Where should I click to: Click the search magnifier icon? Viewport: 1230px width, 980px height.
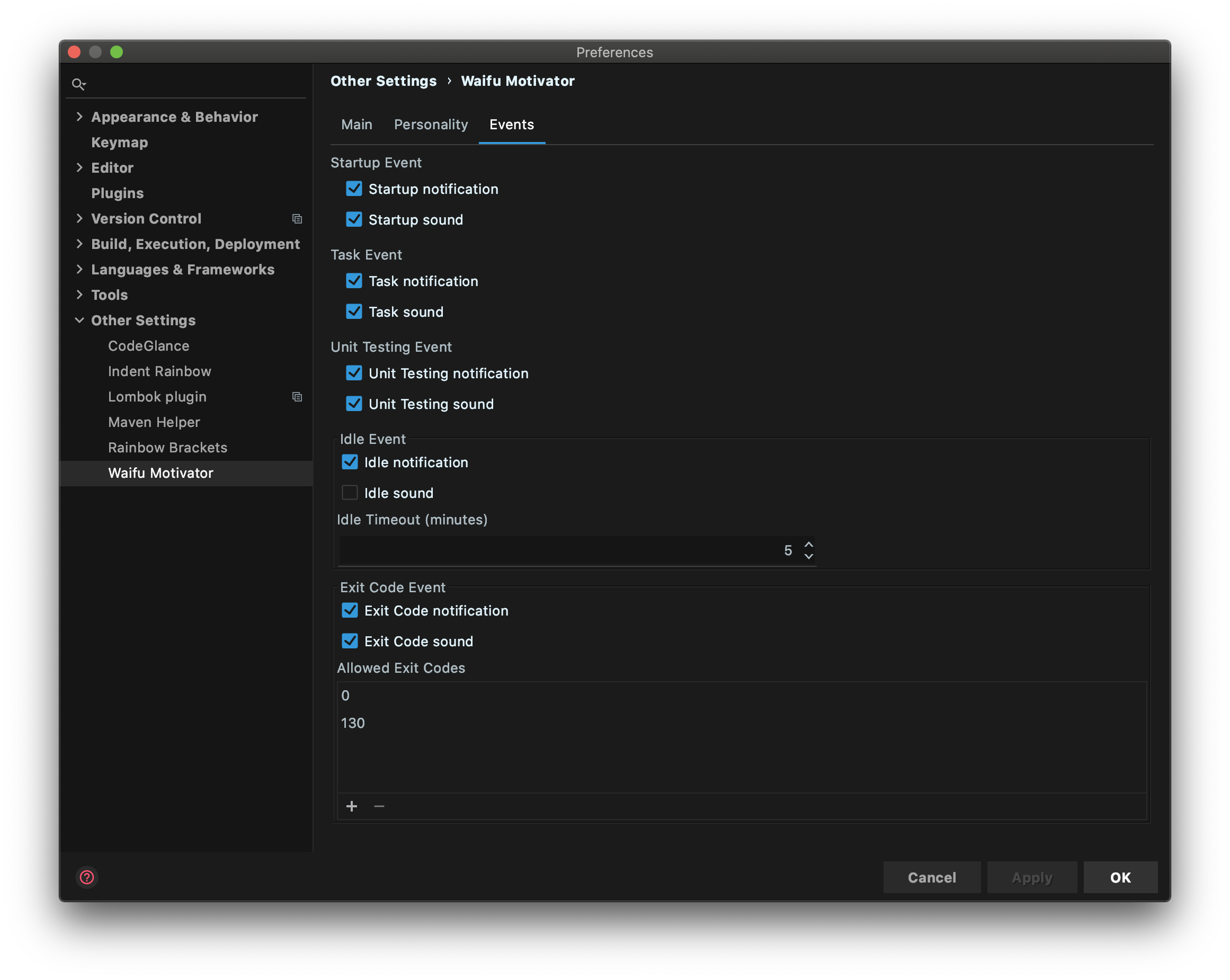coord(78,84)
